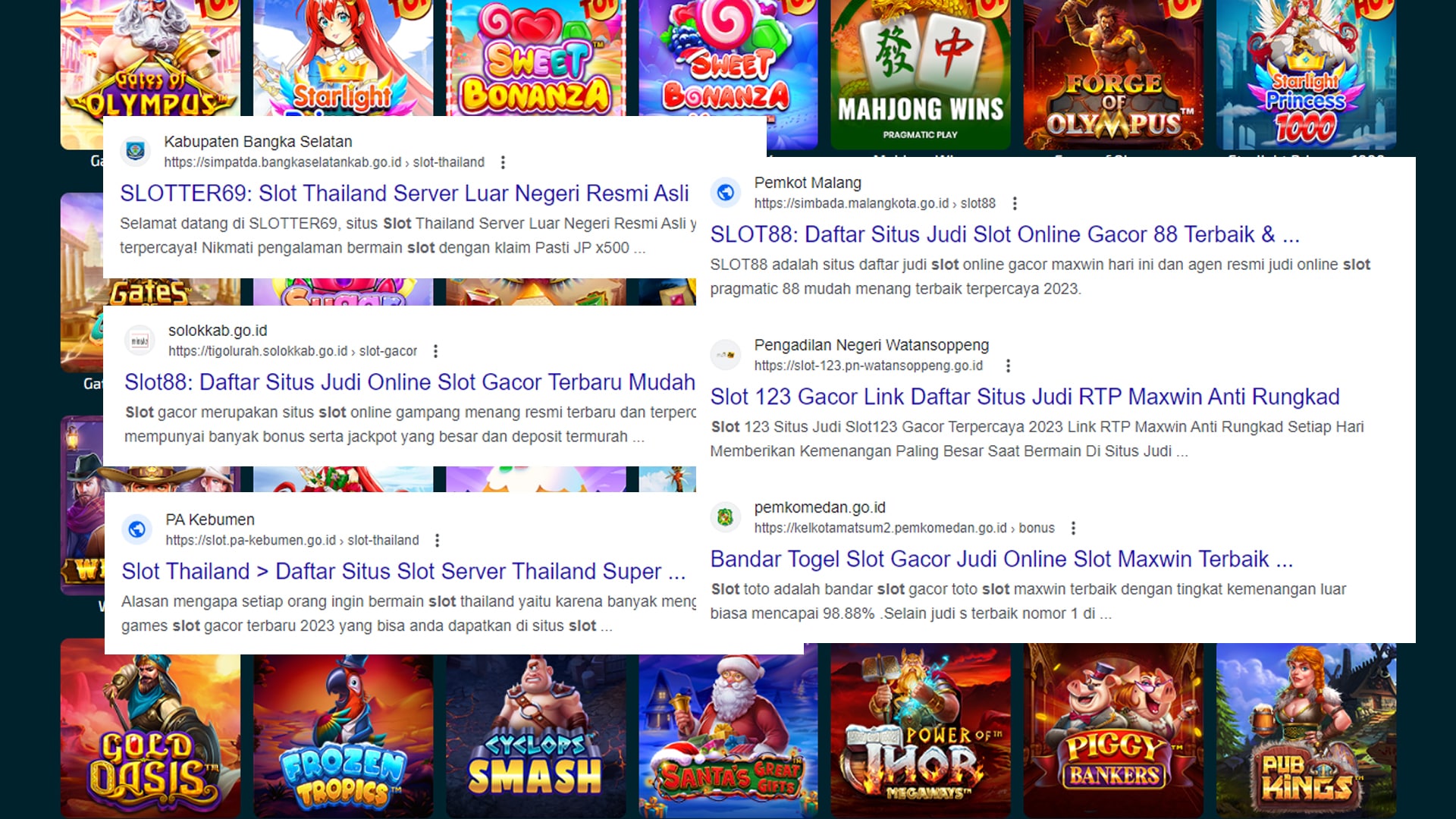This screenshot has width=1456, height=819.
Task: Open Bandar Togel Slot Gacor result link
Action: [1001, 559]
